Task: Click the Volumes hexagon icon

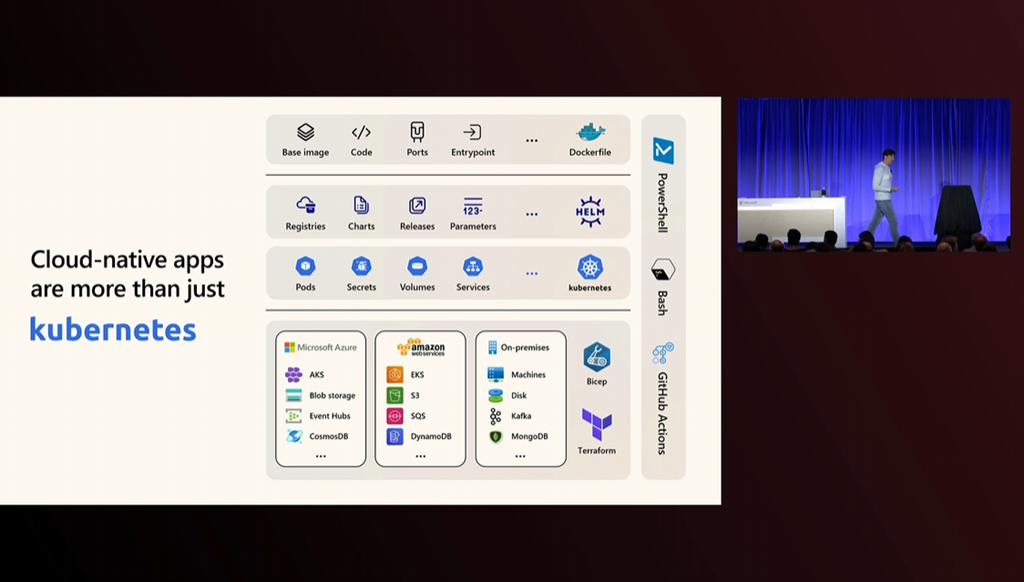Action: [417, 267]
